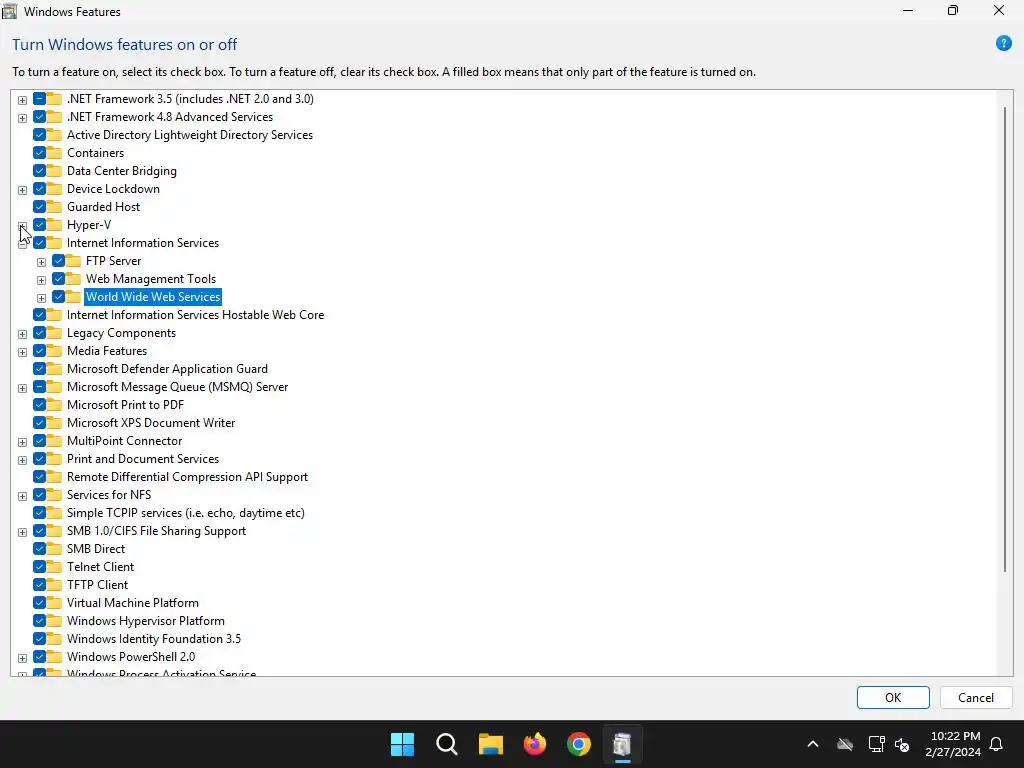Select the Services for NFS label
The width and height of the screenshot is (1024, 768).
[108, 495]
